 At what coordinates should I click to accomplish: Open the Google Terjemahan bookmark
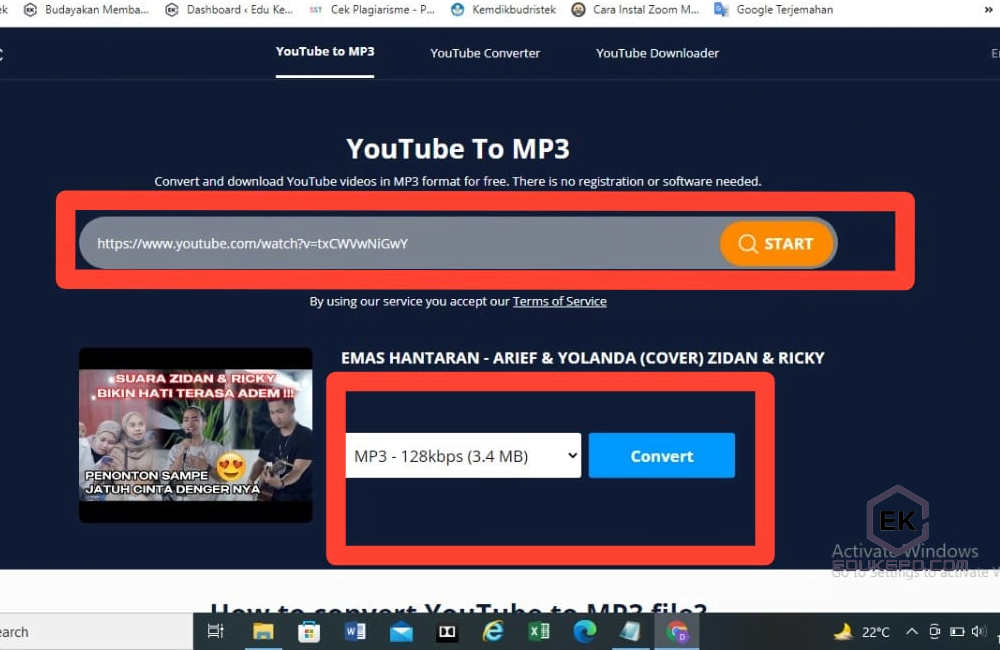(774, 10)
